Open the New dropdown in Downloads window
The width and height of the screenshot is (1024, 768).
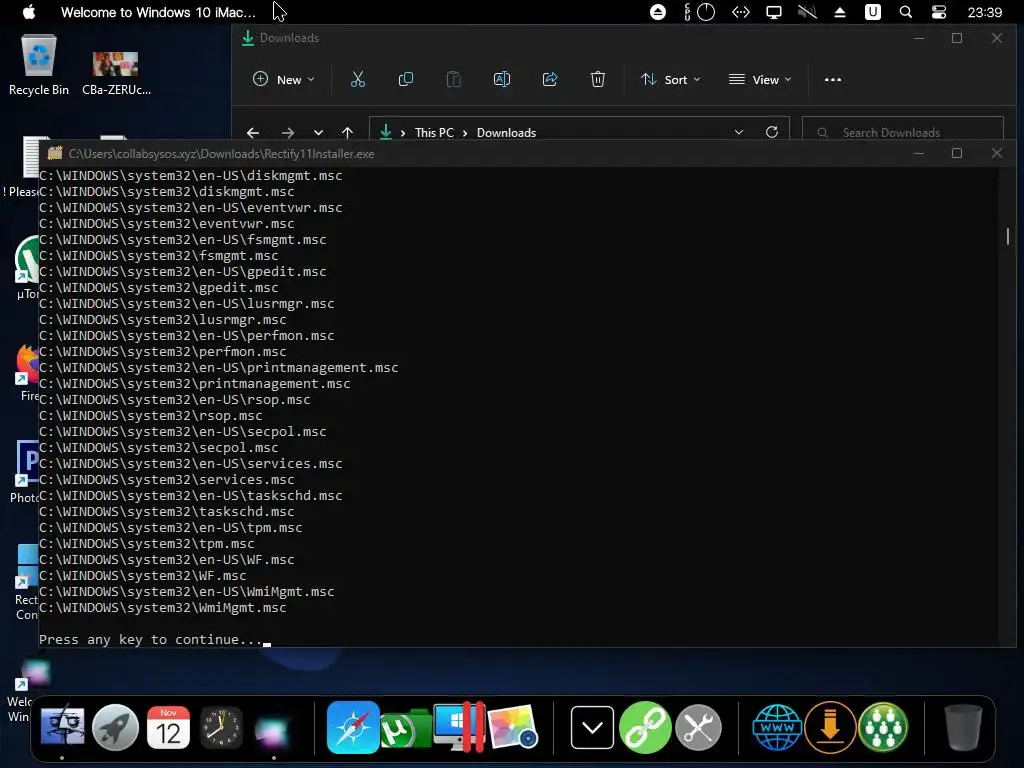pos(283,80)
